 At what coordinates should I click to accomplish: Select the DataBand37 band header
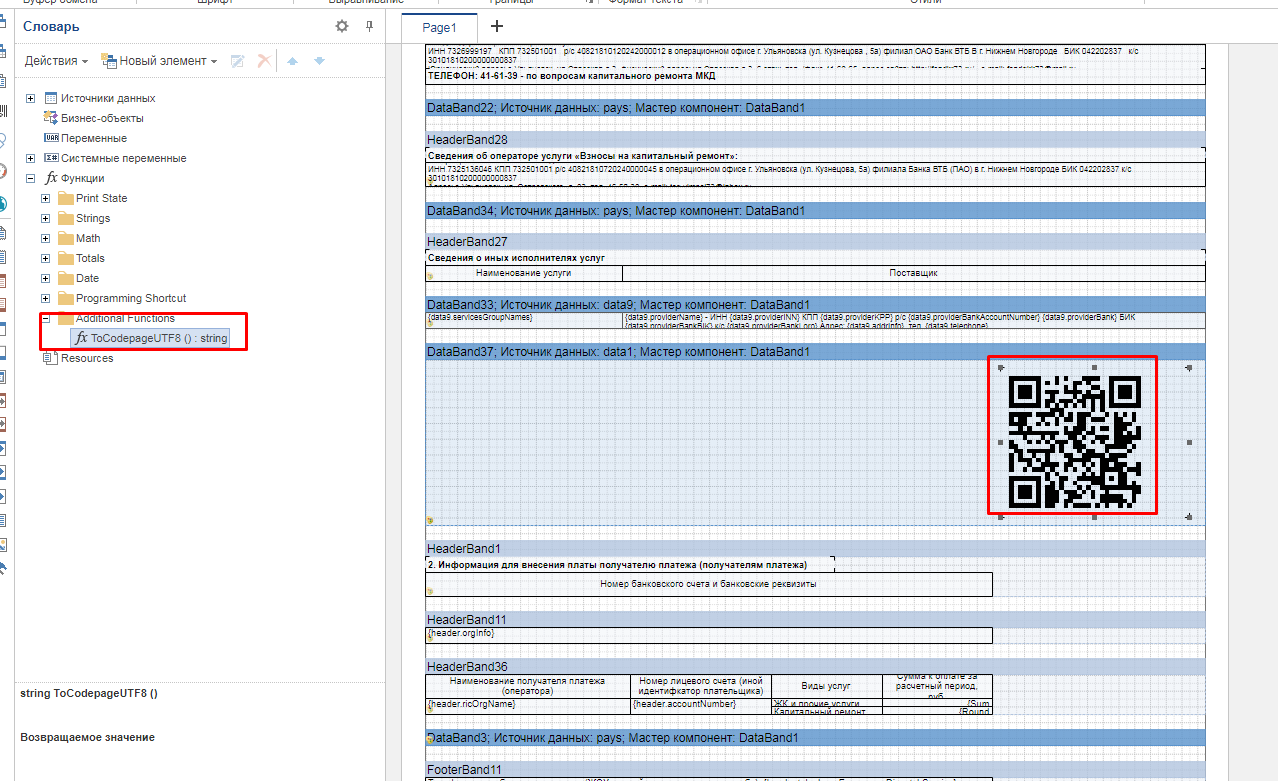click(x=815, y=352)
